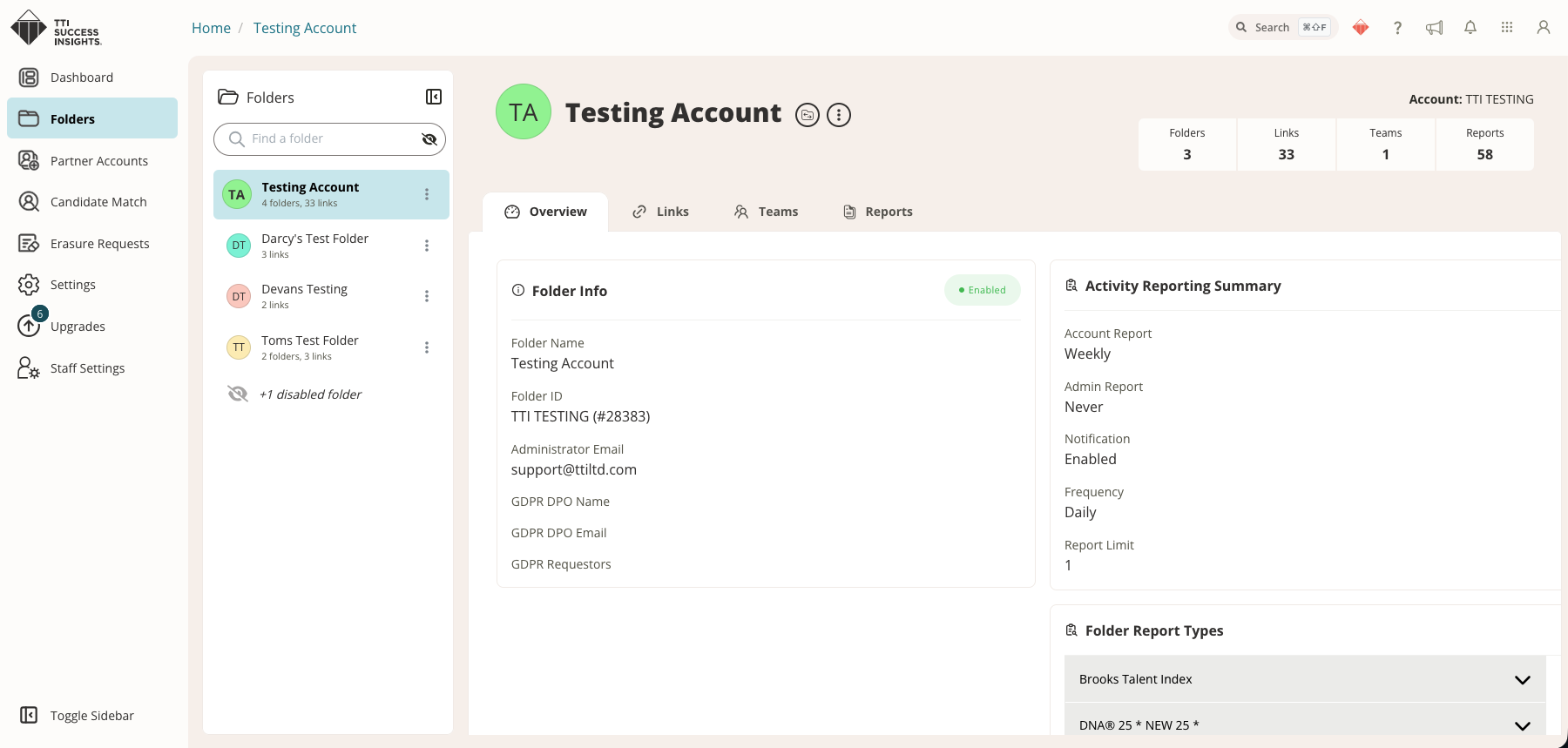The image size is (1568, 748).
Task: Open Upgrades with badge 6
Action: click(x=92, y=326)
